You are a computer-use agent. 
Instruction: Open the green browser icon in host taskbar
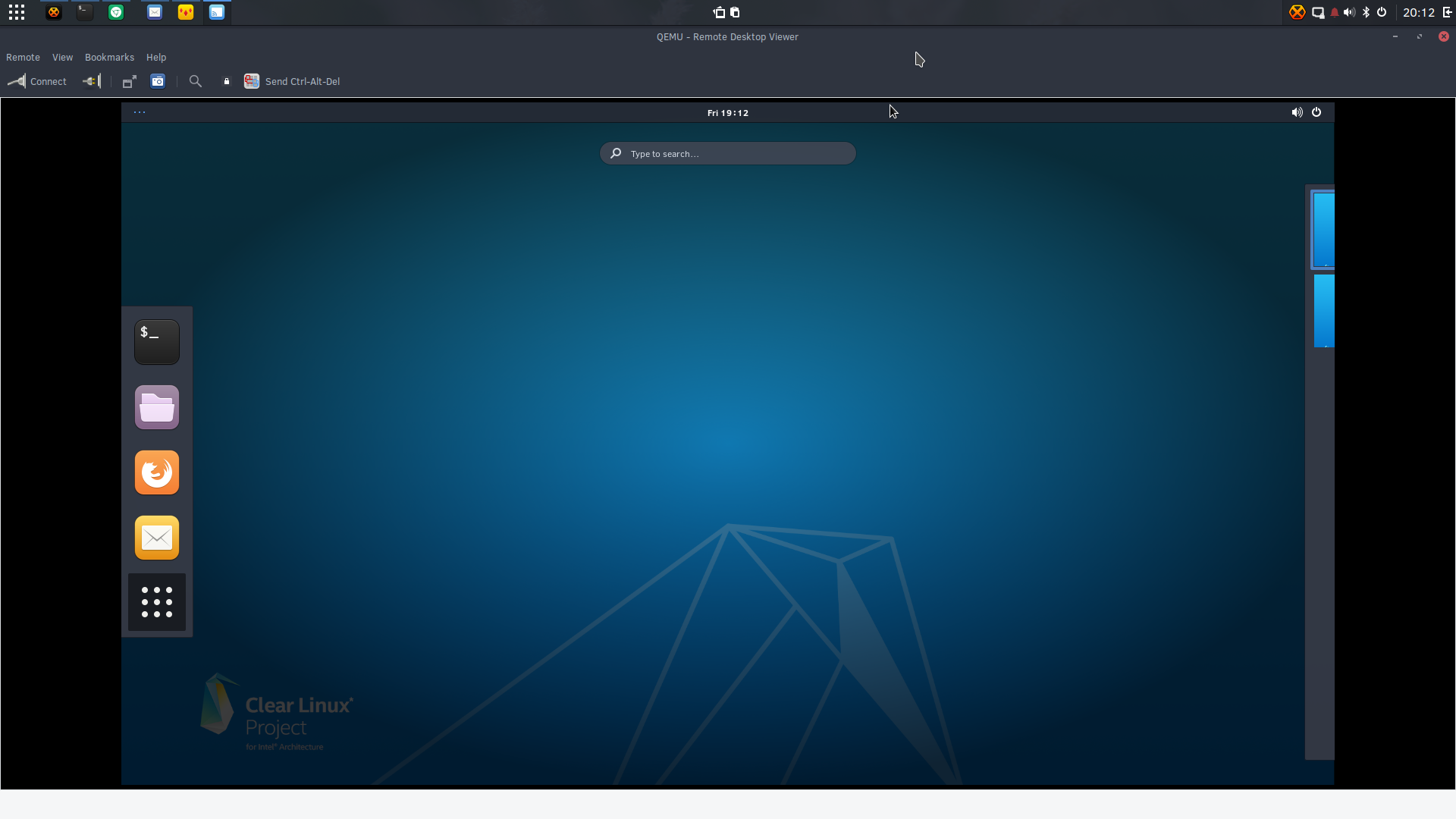pos(116,12)
